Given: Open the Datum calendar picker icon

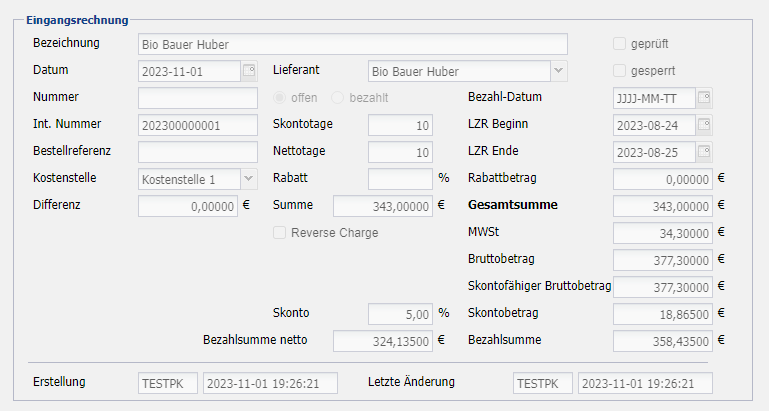Looking at the screenshot, I should (x=248, y=71).
